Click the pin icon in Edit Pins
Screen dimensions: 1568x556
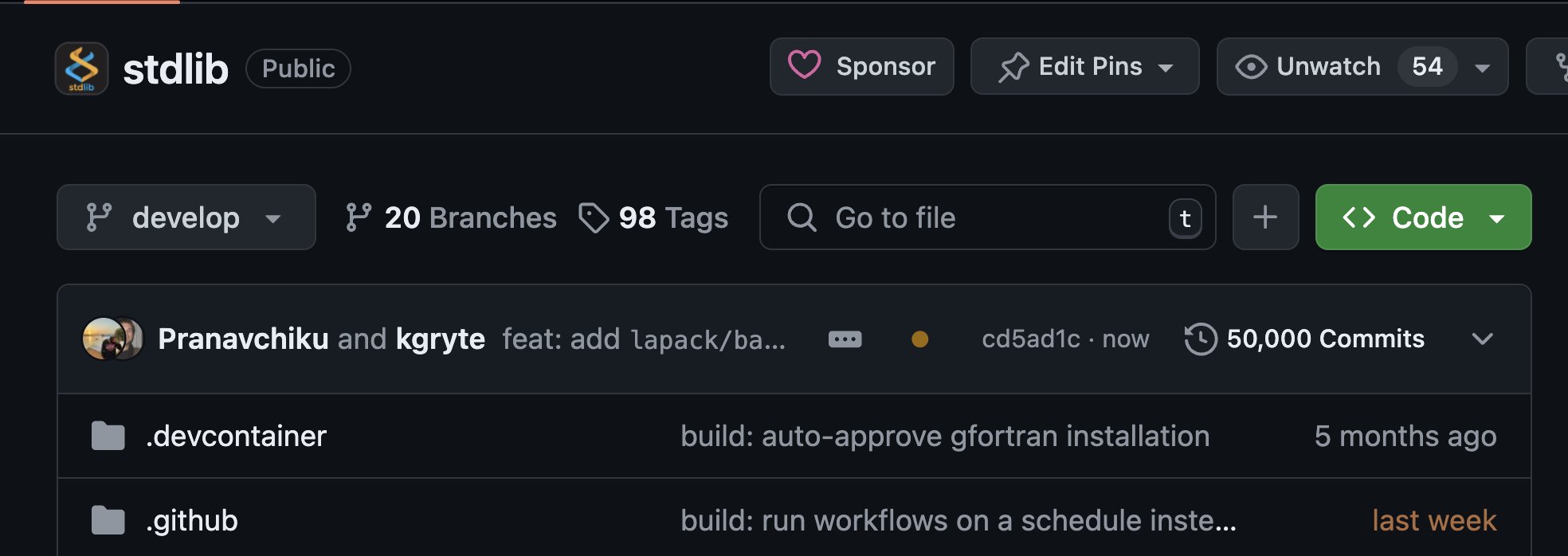[x=1013, y=67]
